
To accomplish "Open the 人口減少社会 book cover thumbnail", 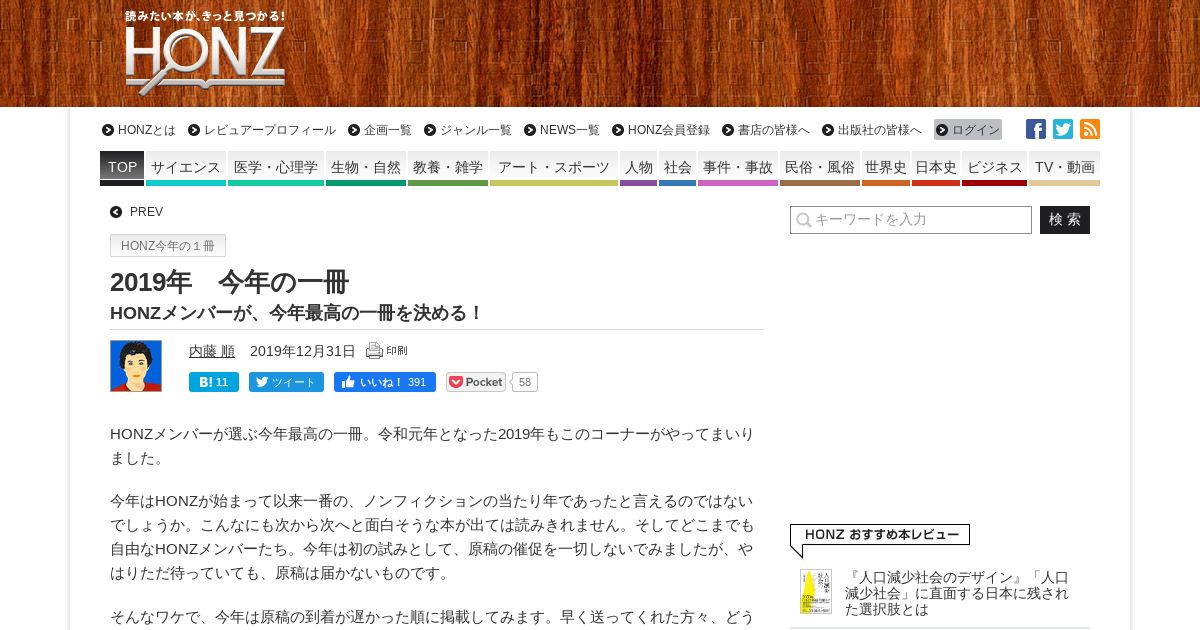I will [816, 591].
